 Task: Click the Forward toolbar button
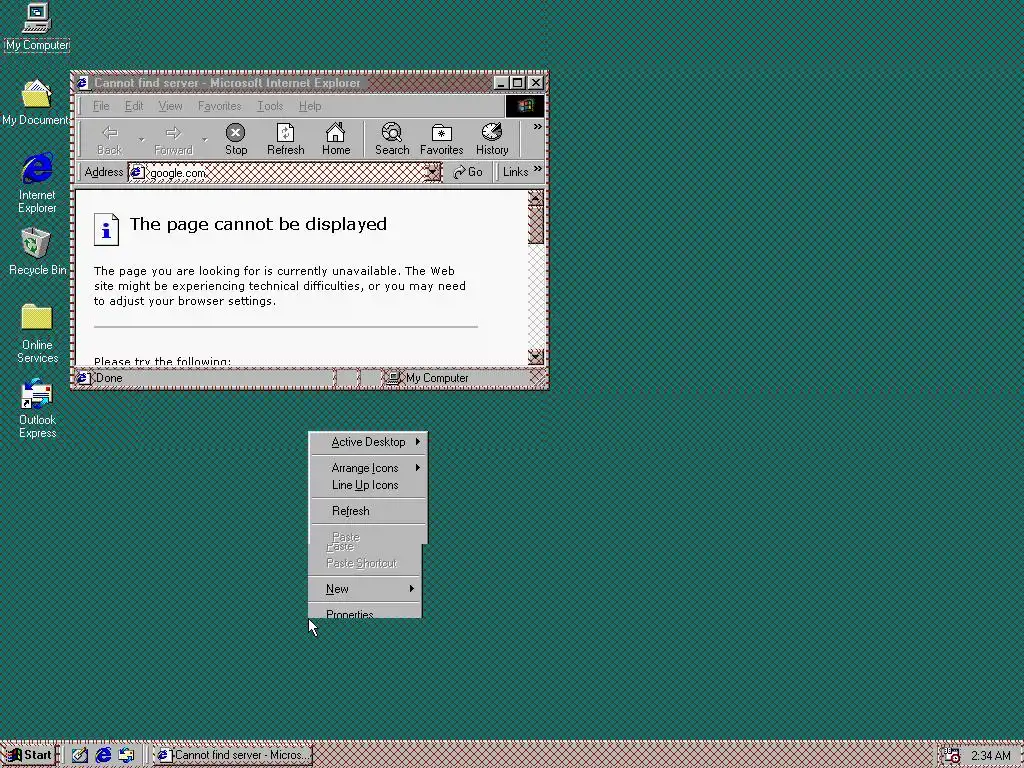173,140
